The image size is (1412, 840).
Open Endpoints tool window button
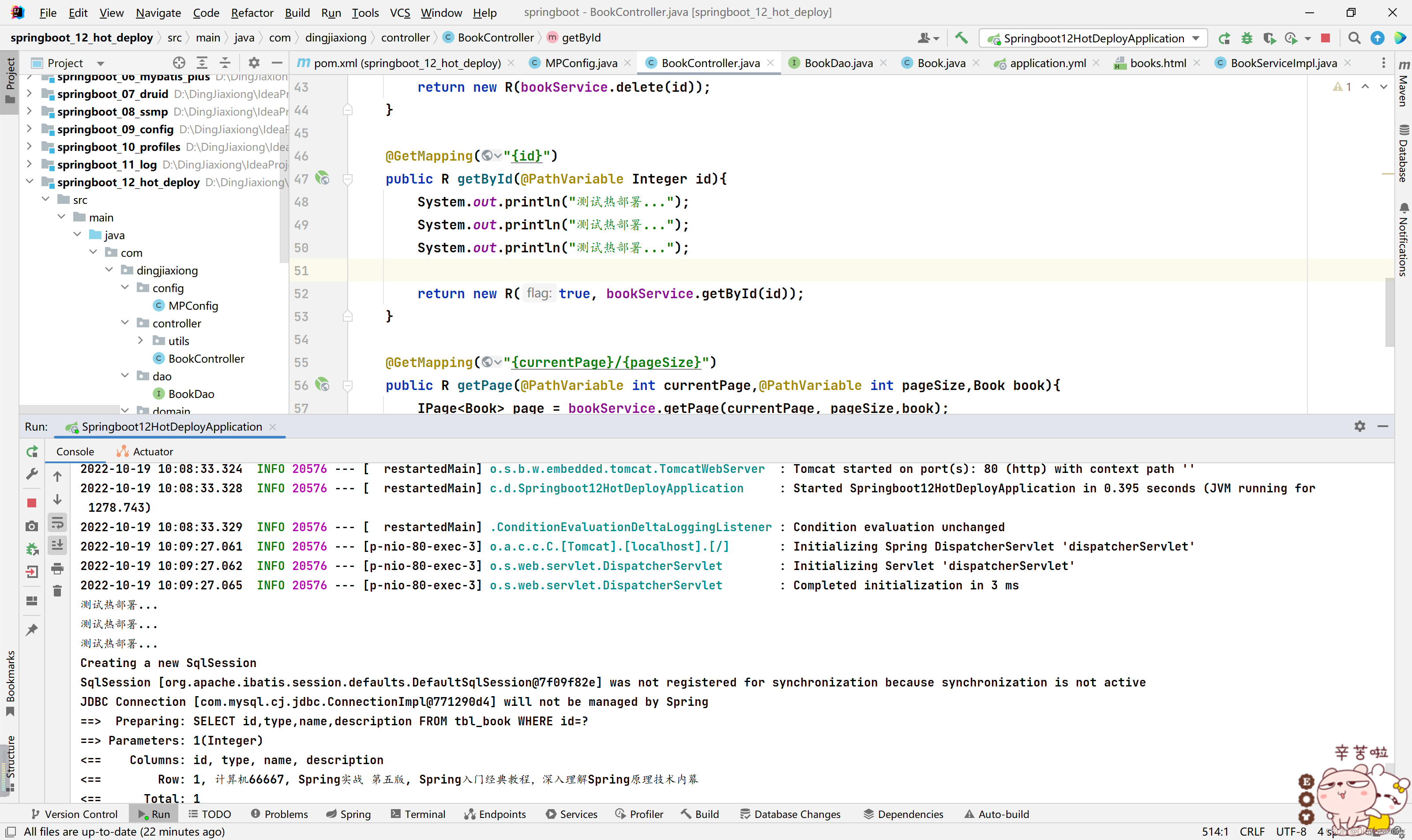(495, 814)
